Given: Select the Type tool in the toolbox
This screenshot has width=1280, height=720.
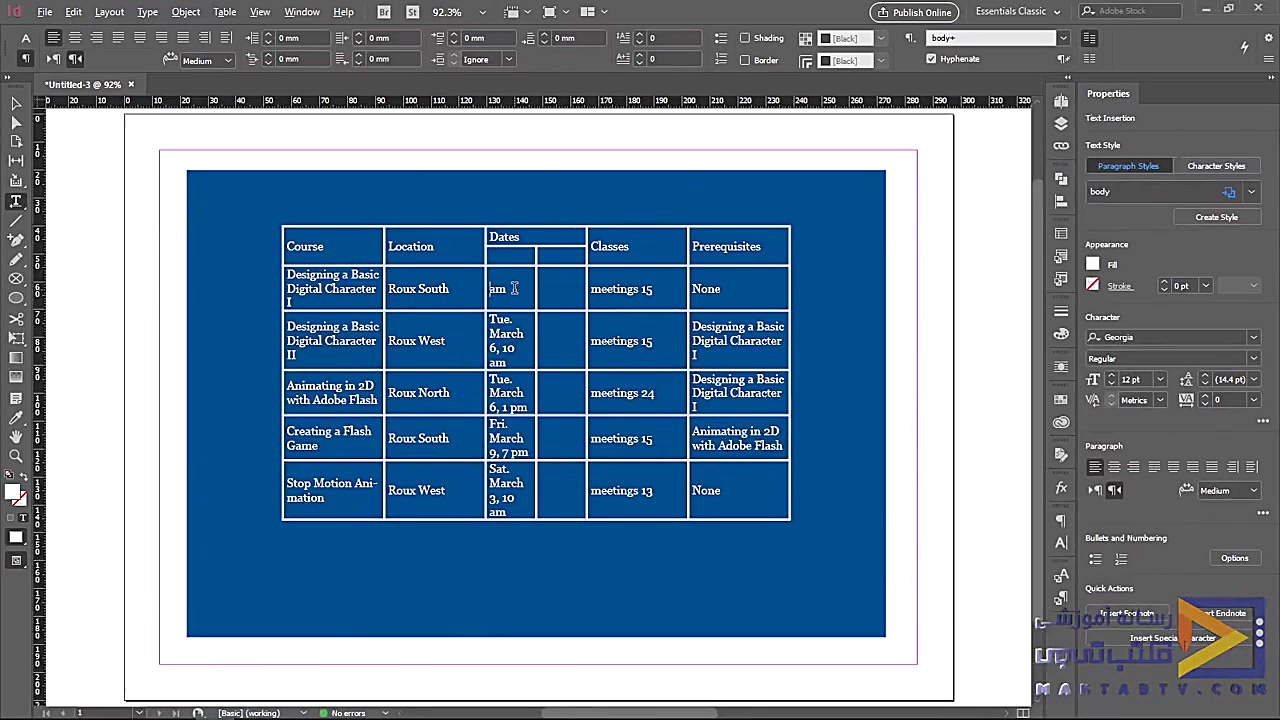Looking at the screenshot, I should 16,201.
